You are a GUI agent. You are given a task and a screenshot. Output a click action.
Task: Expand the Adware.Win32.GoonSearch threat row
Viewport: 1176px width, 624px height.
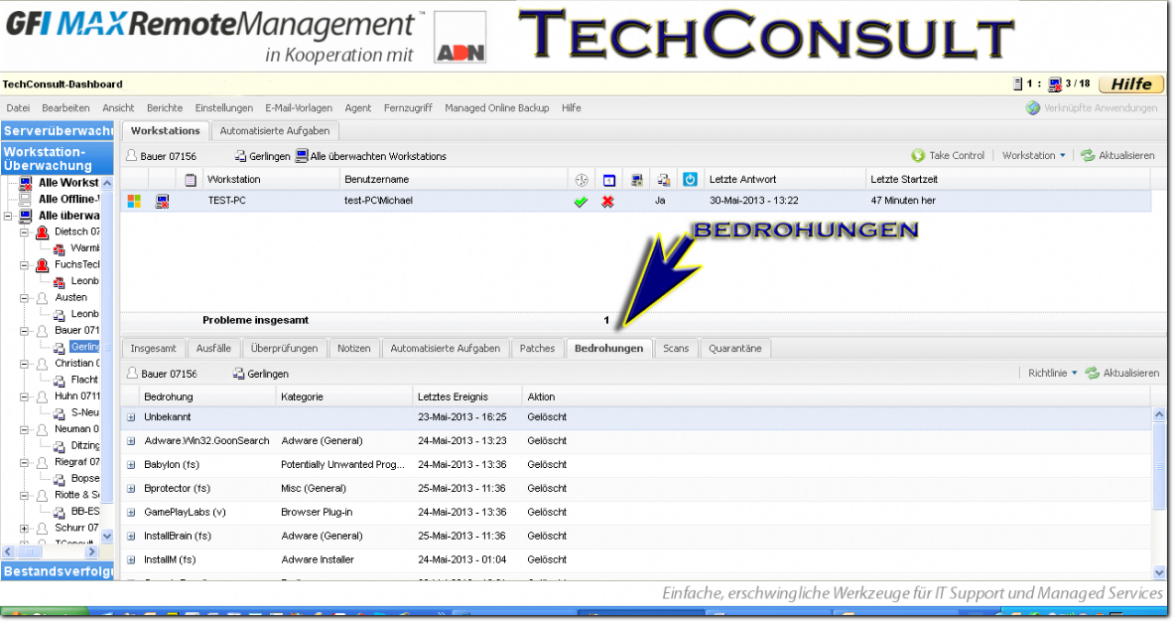pos(131,441)
